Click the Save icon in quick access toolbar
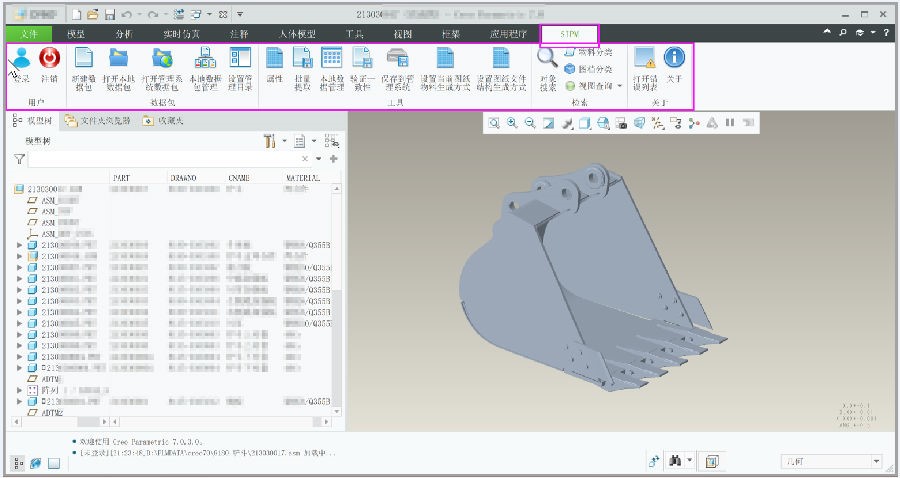Viewport: 900px width, 478px height. [x=110, y=15]
